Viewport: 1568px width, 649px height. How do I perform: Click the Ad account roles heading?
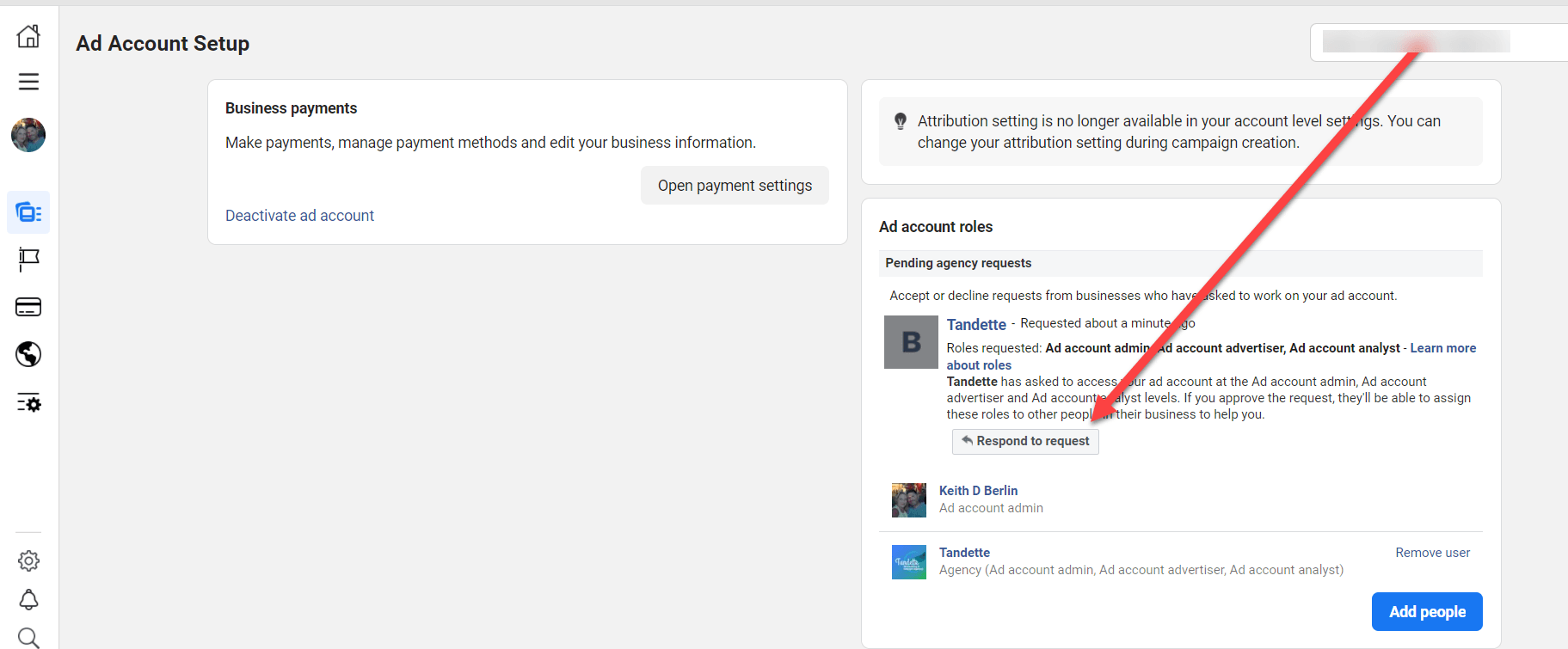pyautogui.click(x=936, y=227)
